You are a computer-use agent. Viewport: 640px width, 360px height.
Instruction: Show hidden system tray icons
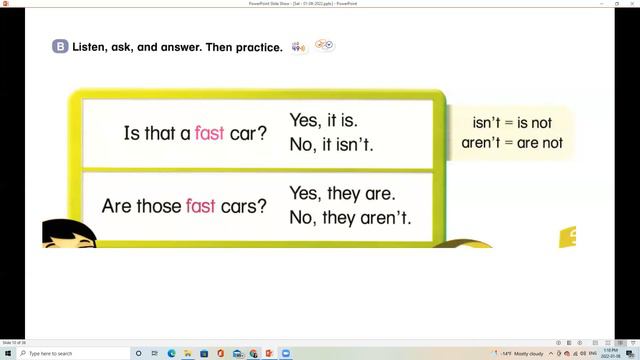tap(551, 353)
